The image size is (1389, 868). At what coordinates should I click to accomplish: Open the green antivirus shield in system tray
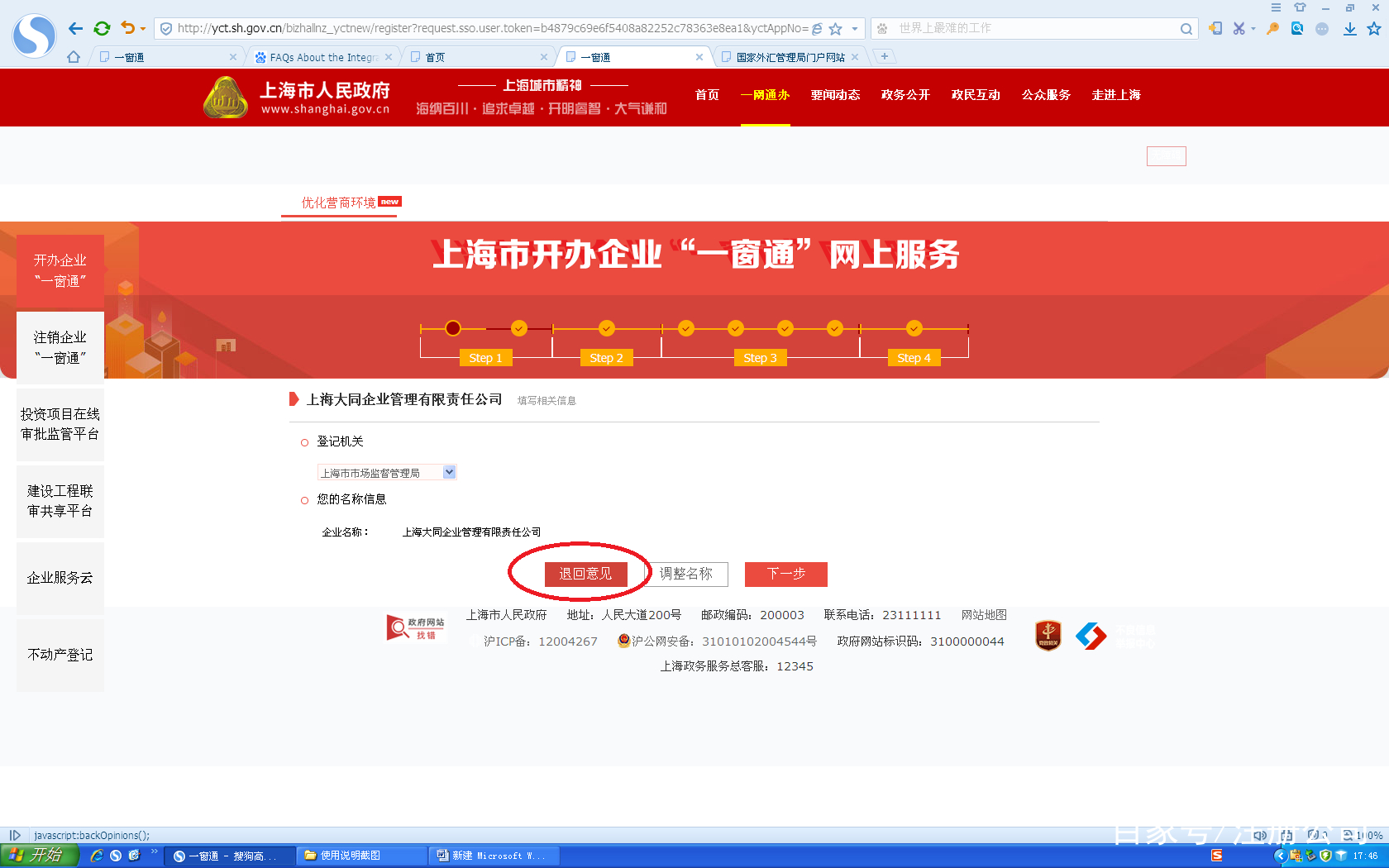[x=1326, y=856]
